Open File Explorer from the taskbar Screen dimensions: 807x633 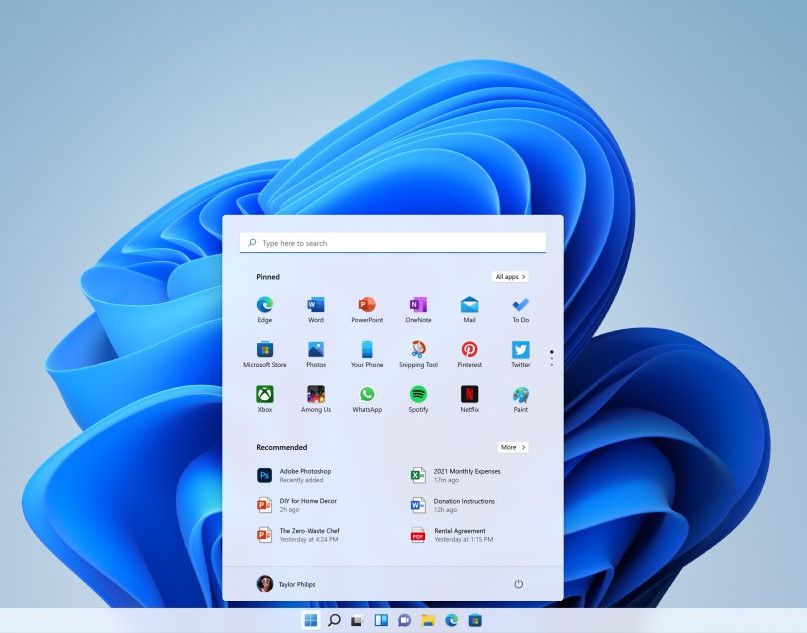tap(428, 620)
